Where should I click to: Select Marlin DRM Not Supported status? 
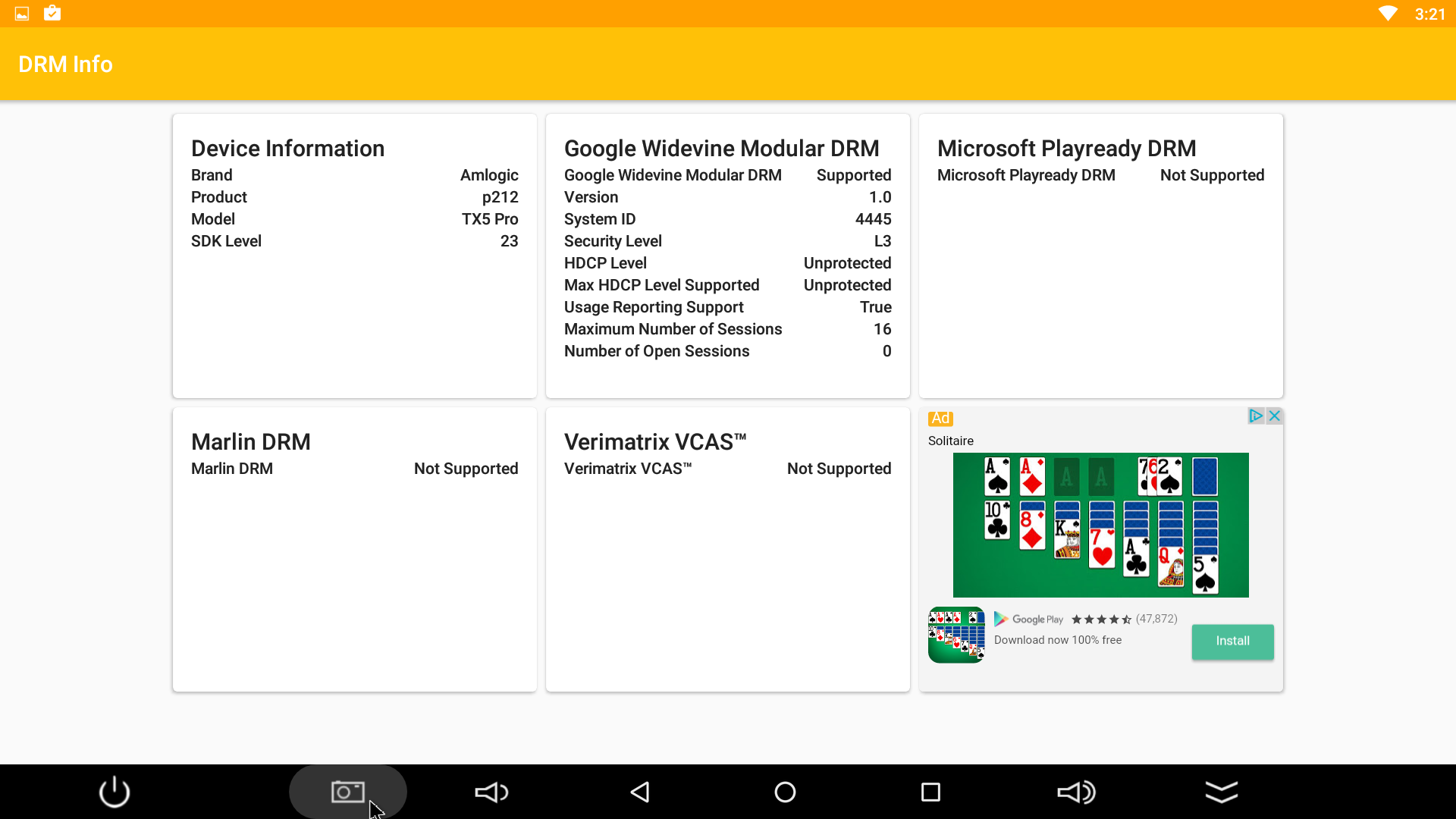point(466,469)
